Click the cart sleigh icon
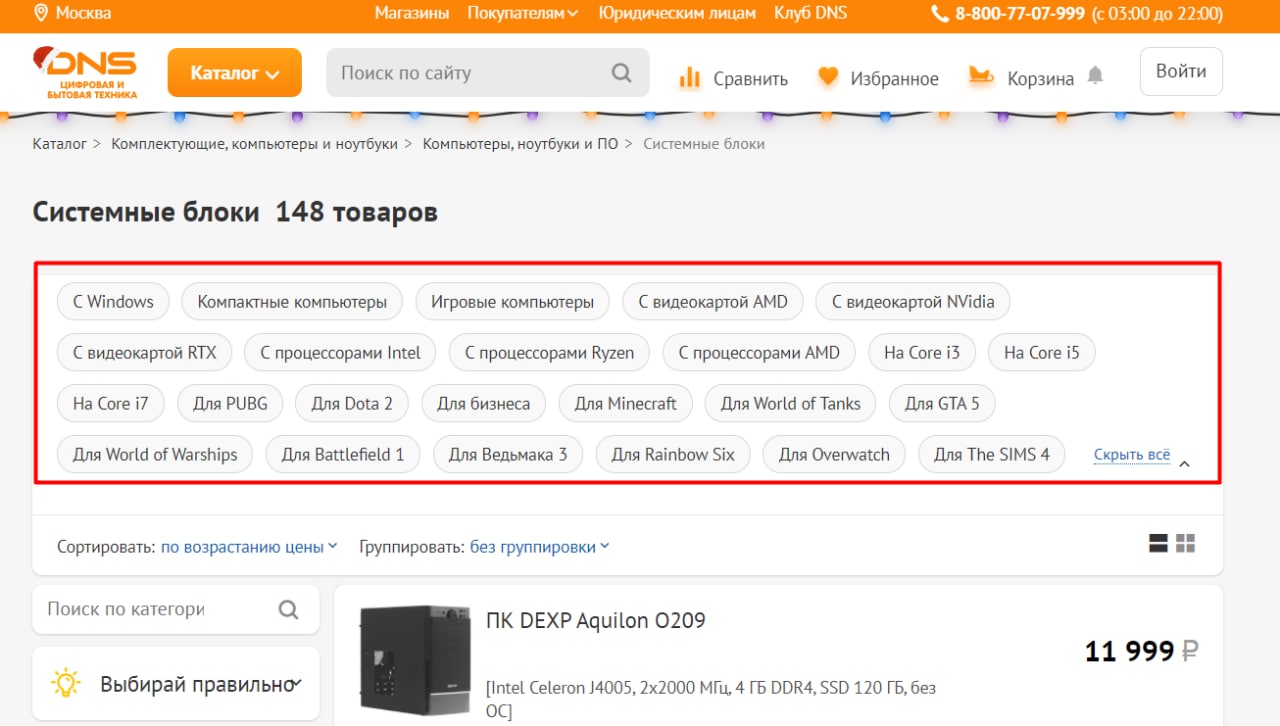This screenshot has height=726, width=1280. click(x=981, y=77)
